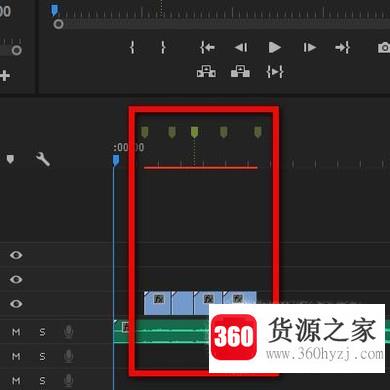Click the Extract icon
The image size is (390, 390).
240,72
